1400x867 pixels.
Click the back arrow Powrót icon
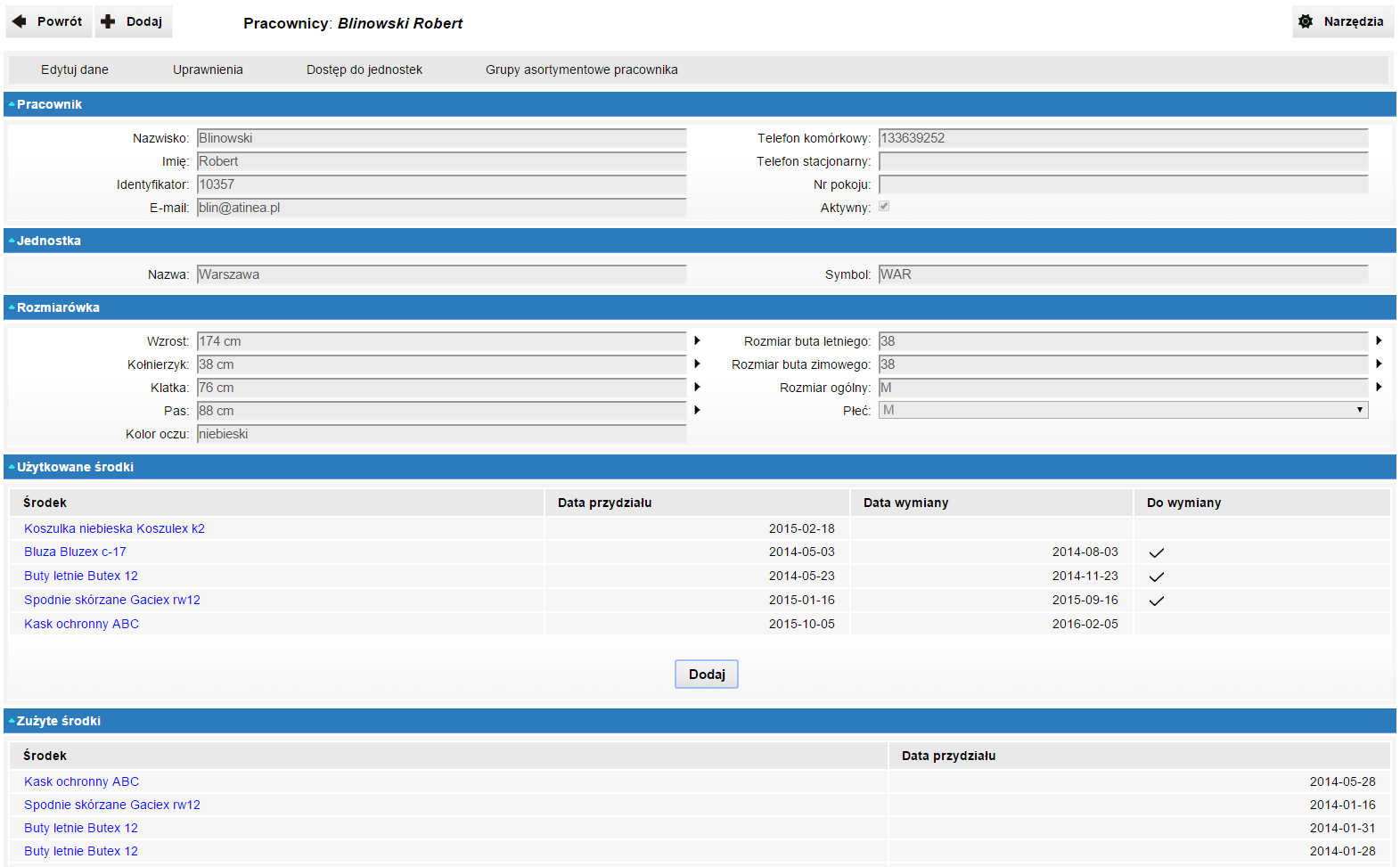pyautogui.click(x=20, y=21)
